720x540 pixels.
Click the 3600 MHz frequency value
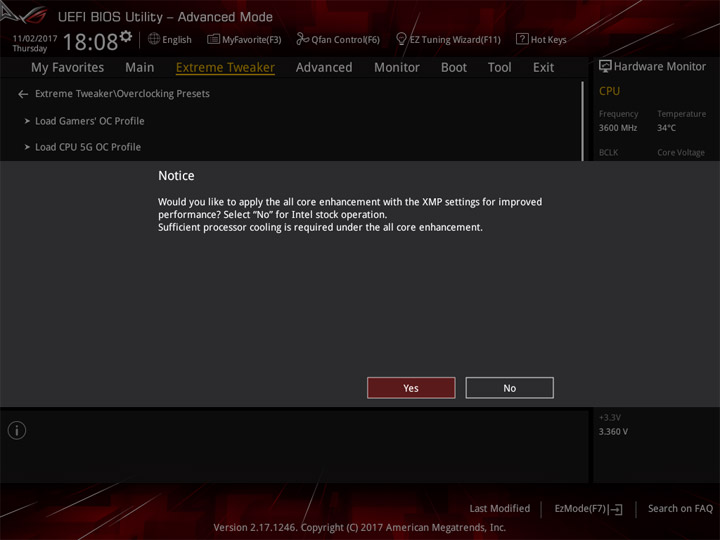click(x=618, y=128)
